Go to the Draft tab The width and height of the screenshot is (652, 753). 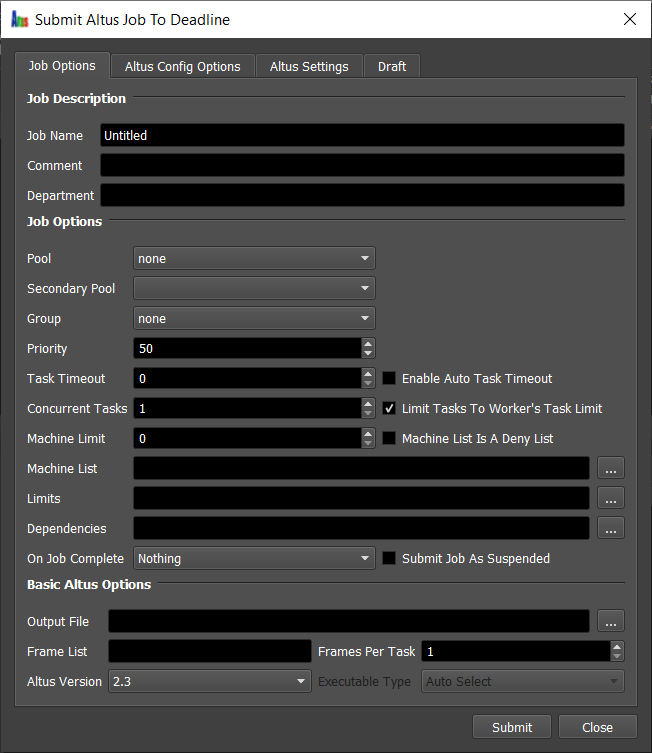[392, 66]
